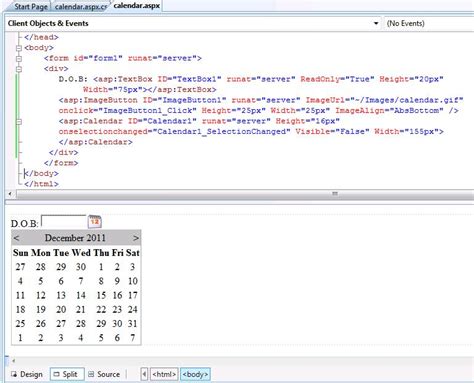The height and width of the screenshot is (383, 474).
Task: Click the D.O.B: label in design view
Action: coord(25,224)
